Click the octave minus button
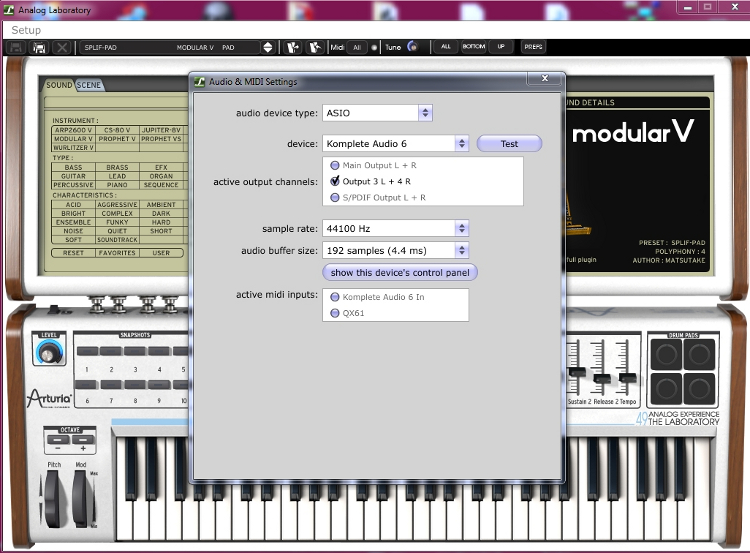 58,440
